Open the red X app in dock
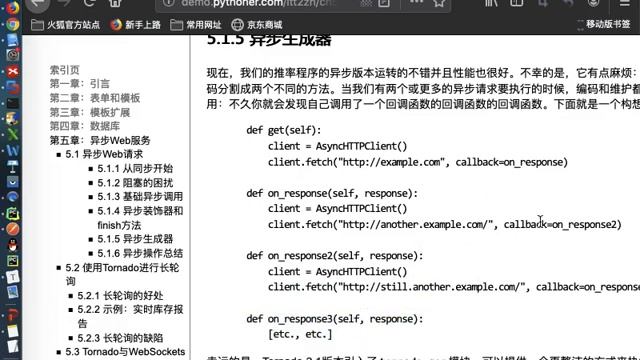 point(13,71)
